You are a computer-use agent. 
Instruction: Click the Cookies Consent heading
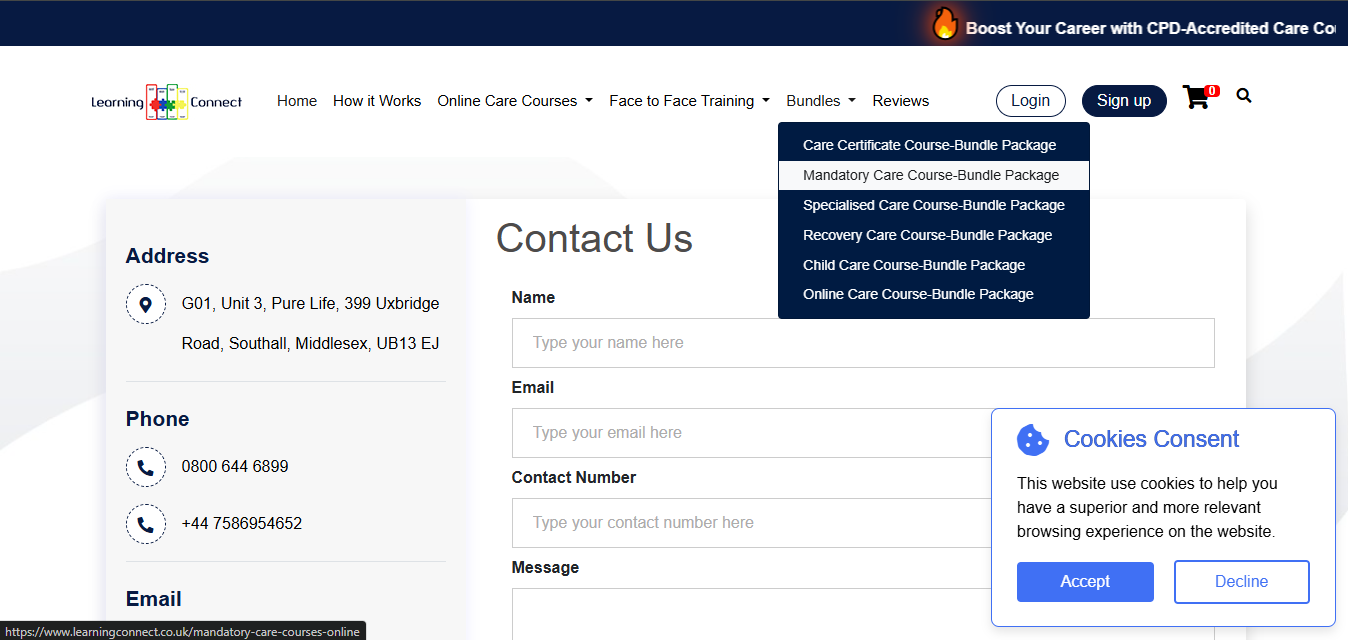[1151, 439]
